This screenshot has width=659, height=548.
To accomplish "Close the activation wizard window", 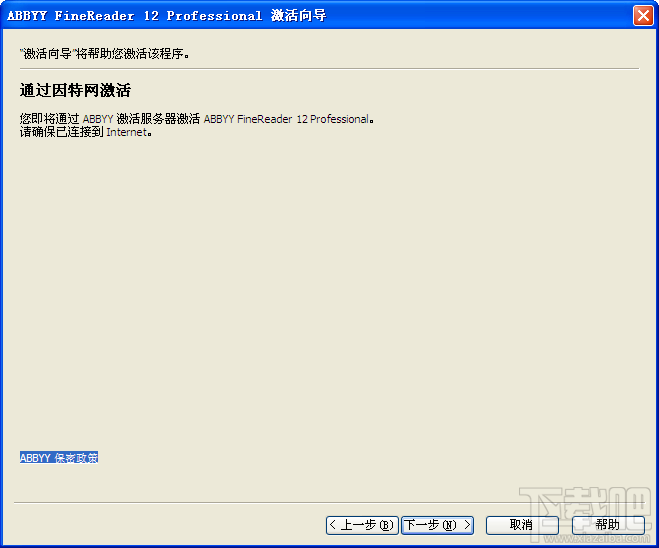I will (x=643, y=16).
